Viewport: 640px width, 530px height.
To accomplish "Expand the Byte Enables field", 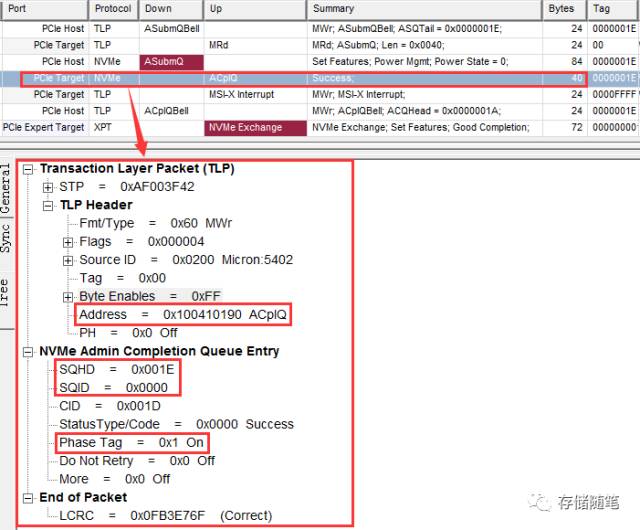I will tap(68, 297).
